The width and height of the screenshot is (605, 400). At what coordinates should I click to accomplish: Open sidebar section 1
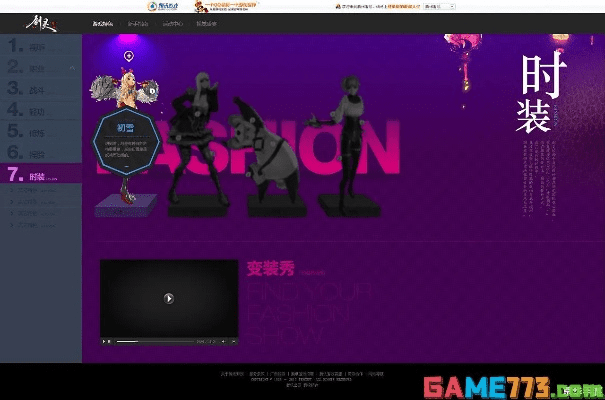(40, 46)
